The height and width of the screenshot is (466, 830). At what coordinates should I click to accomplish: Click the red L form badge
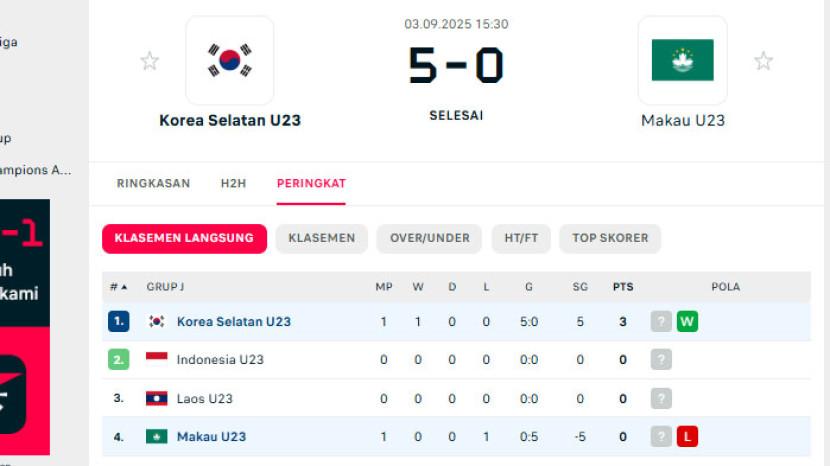[687, 436]
